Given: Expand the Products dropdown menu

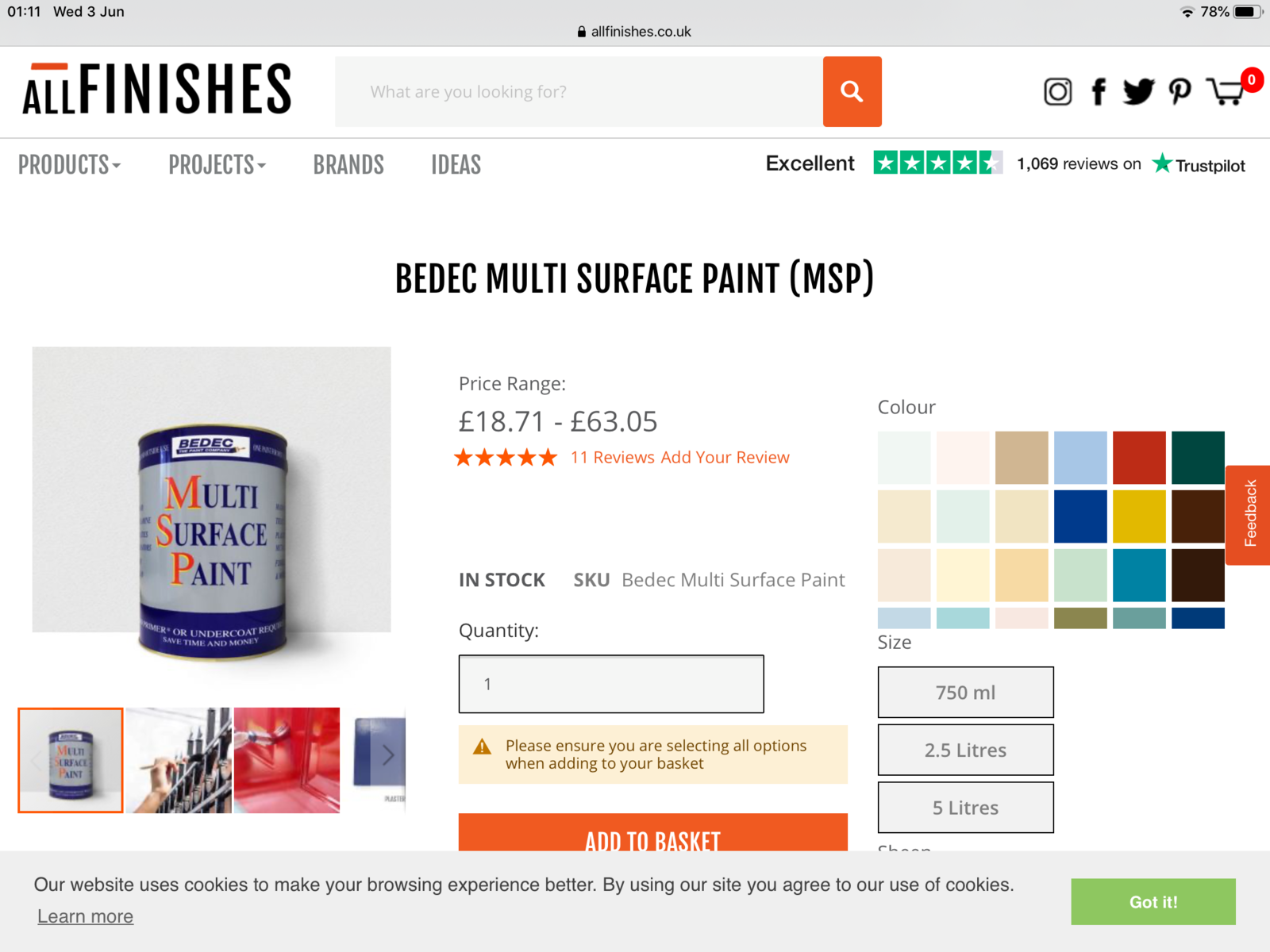Looking at the screenshot, I should click(69, 165).
